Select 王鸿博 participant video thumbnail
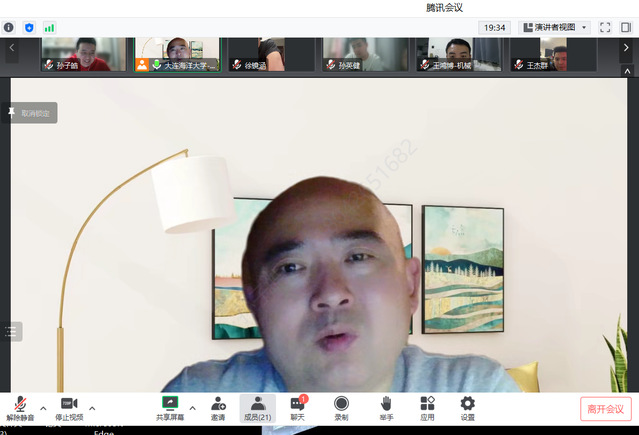Image resolution: width=639 pixels, height=435 pixels. pos(458,54)
